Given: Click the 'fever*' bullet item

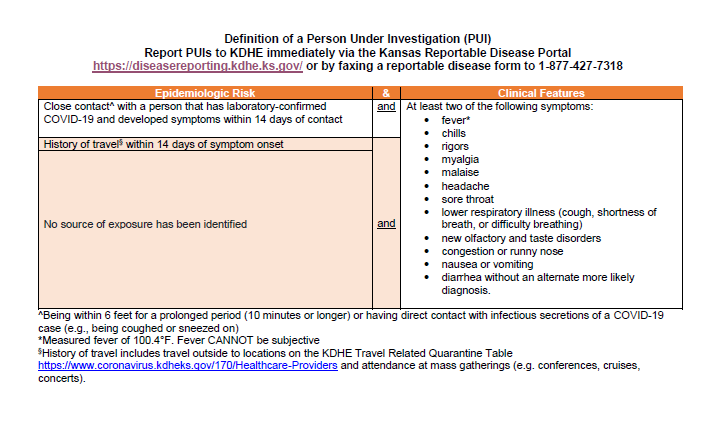Looking at the screenshot, I should click(456, 120).
